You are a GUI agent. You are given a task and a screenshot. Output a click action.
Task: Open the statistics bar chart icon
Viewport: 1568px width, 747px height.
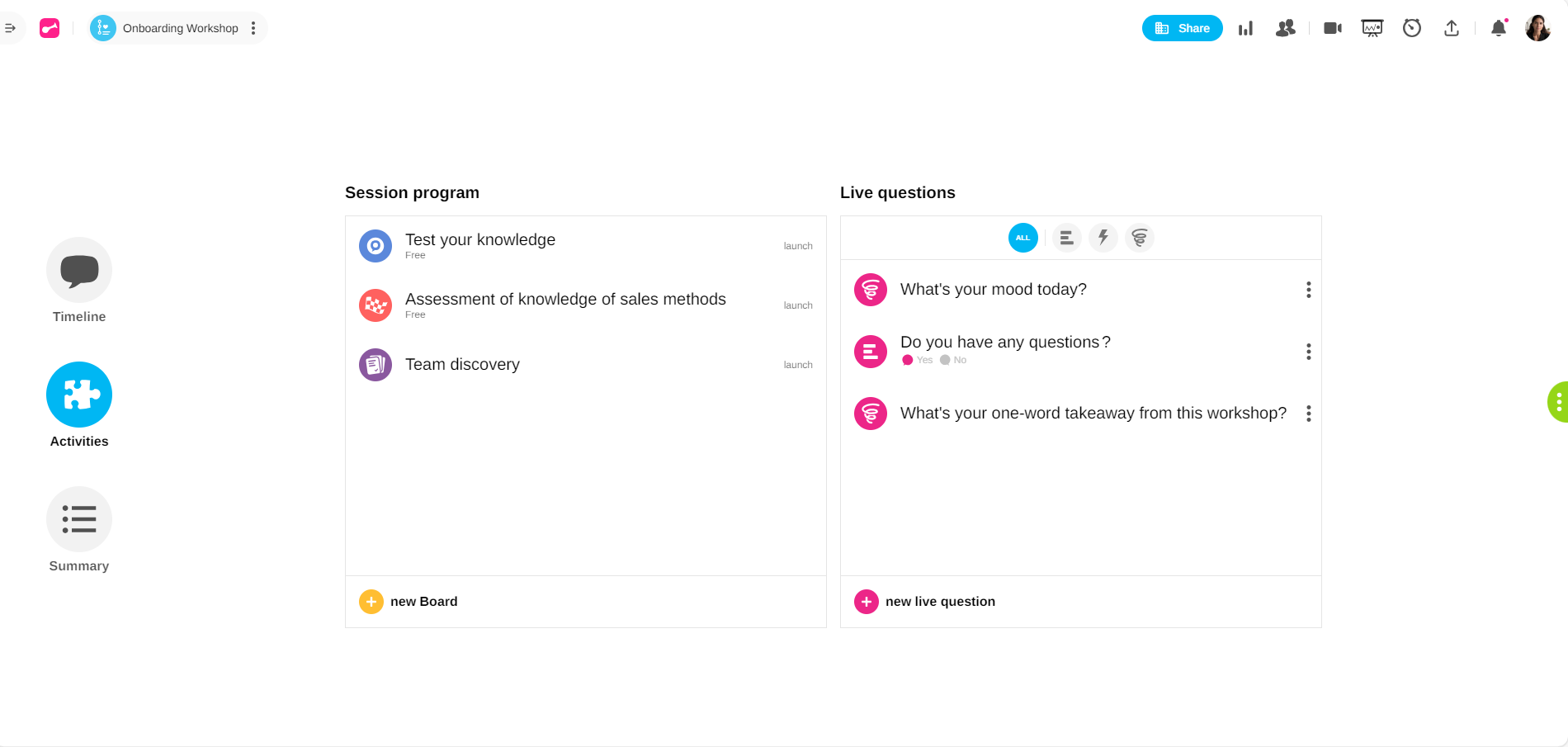1245,28
